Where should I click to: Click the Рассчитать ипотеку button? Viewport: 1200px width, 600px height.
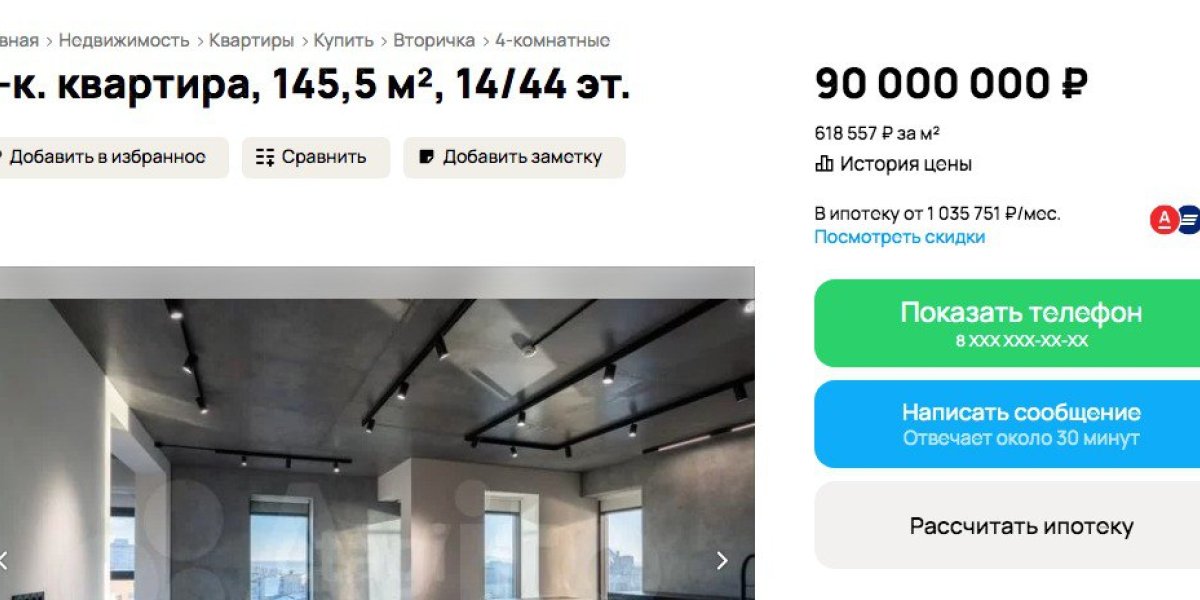pos(1007,526)
